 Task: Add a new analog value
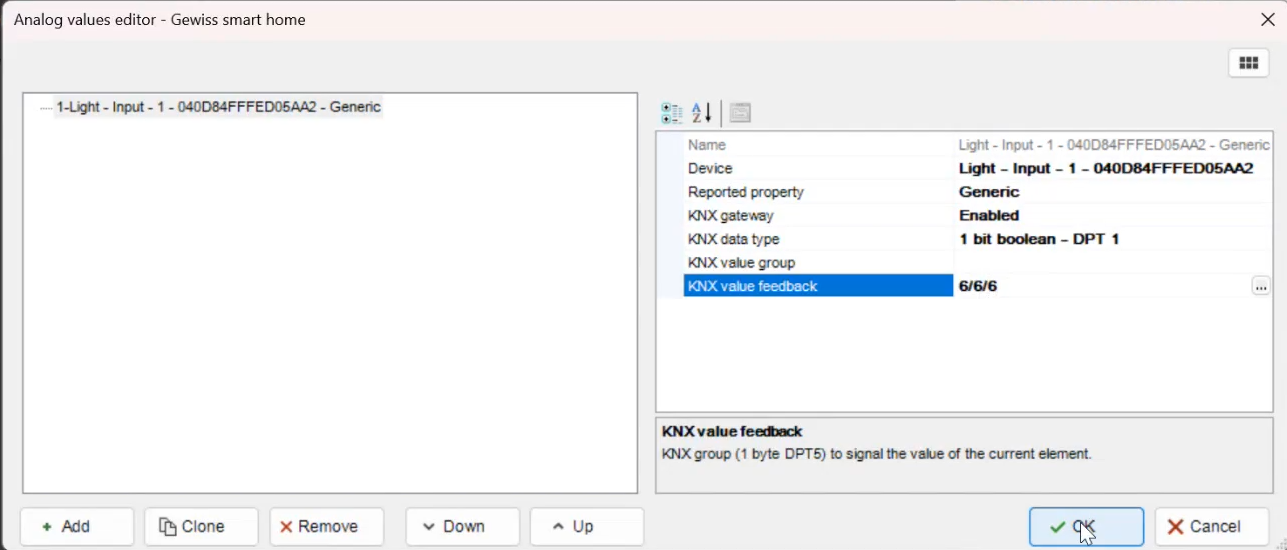[77, 527]
